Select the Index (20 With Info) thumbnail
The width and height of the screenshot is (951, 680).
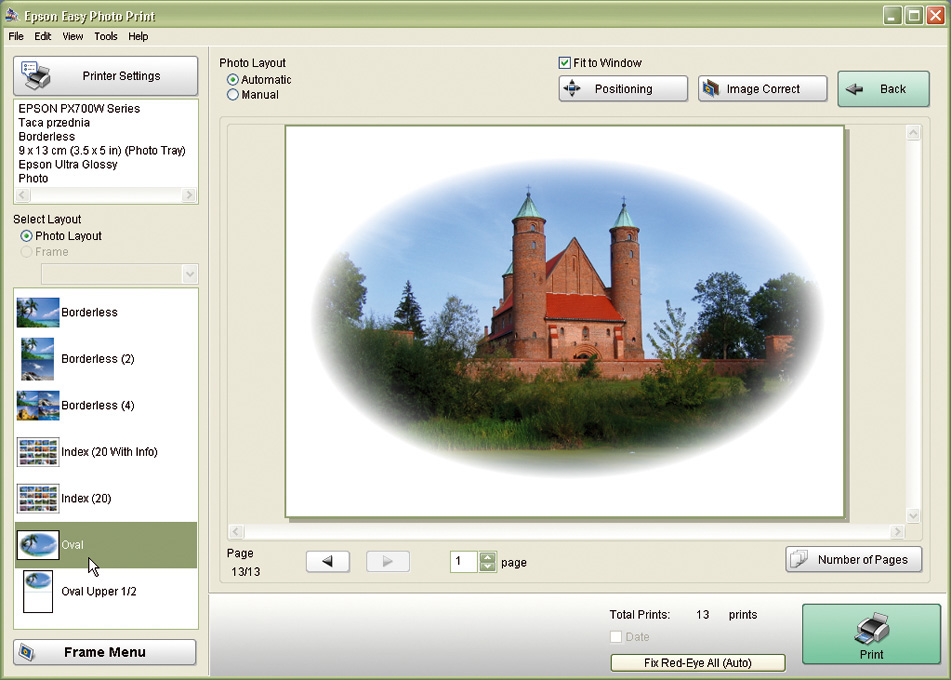click(x=38, y=452)
